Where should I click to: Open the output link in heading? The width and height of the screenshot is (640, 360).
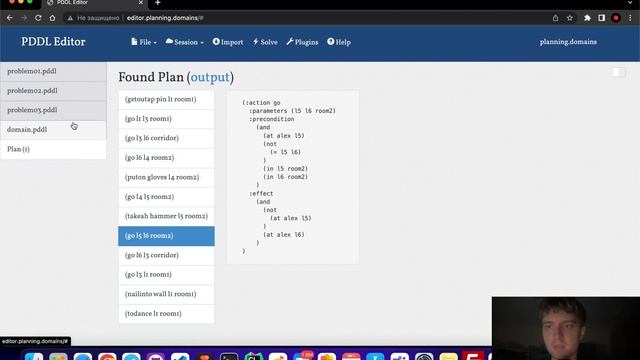point(210,77)
